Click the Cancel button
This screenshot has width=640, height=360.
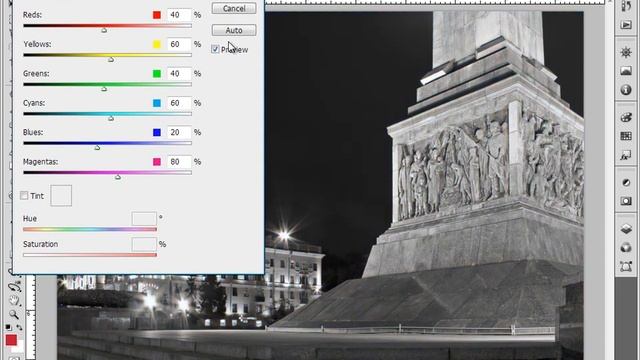(234, 8)
